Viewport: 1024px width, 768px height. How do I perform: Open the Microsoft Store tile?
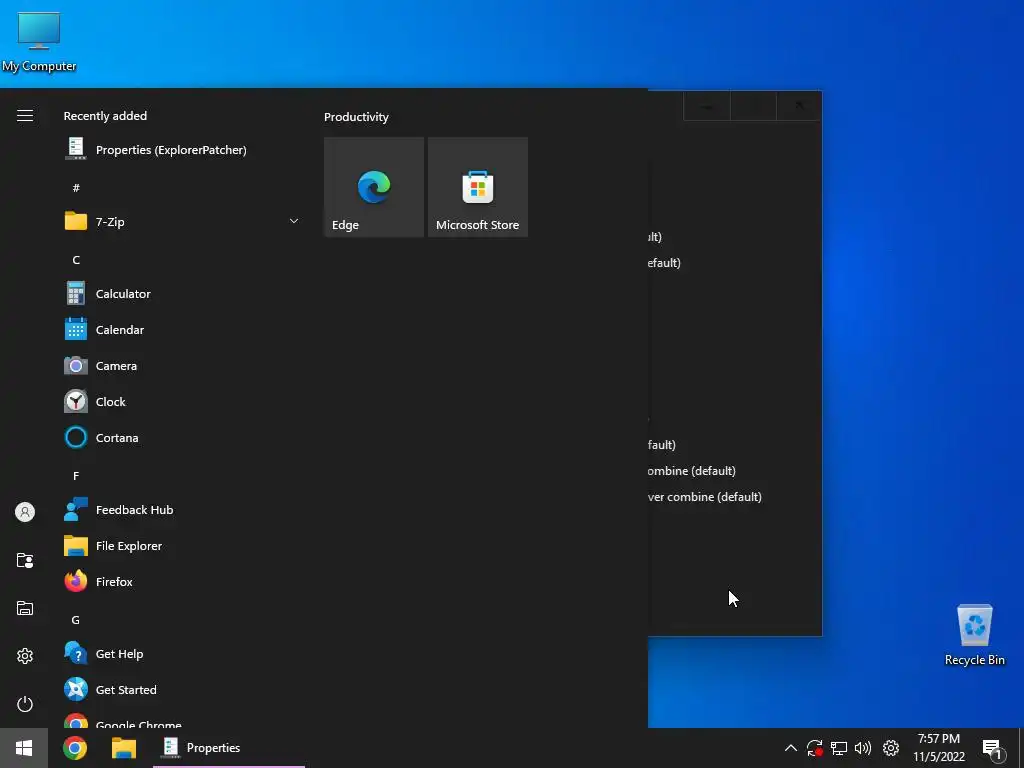click(477, 187)
